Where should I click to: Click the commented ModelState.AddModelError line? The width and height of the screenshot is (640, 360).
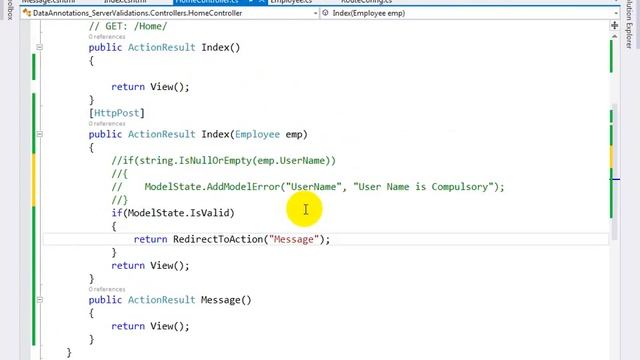click(x=308, y=187)
